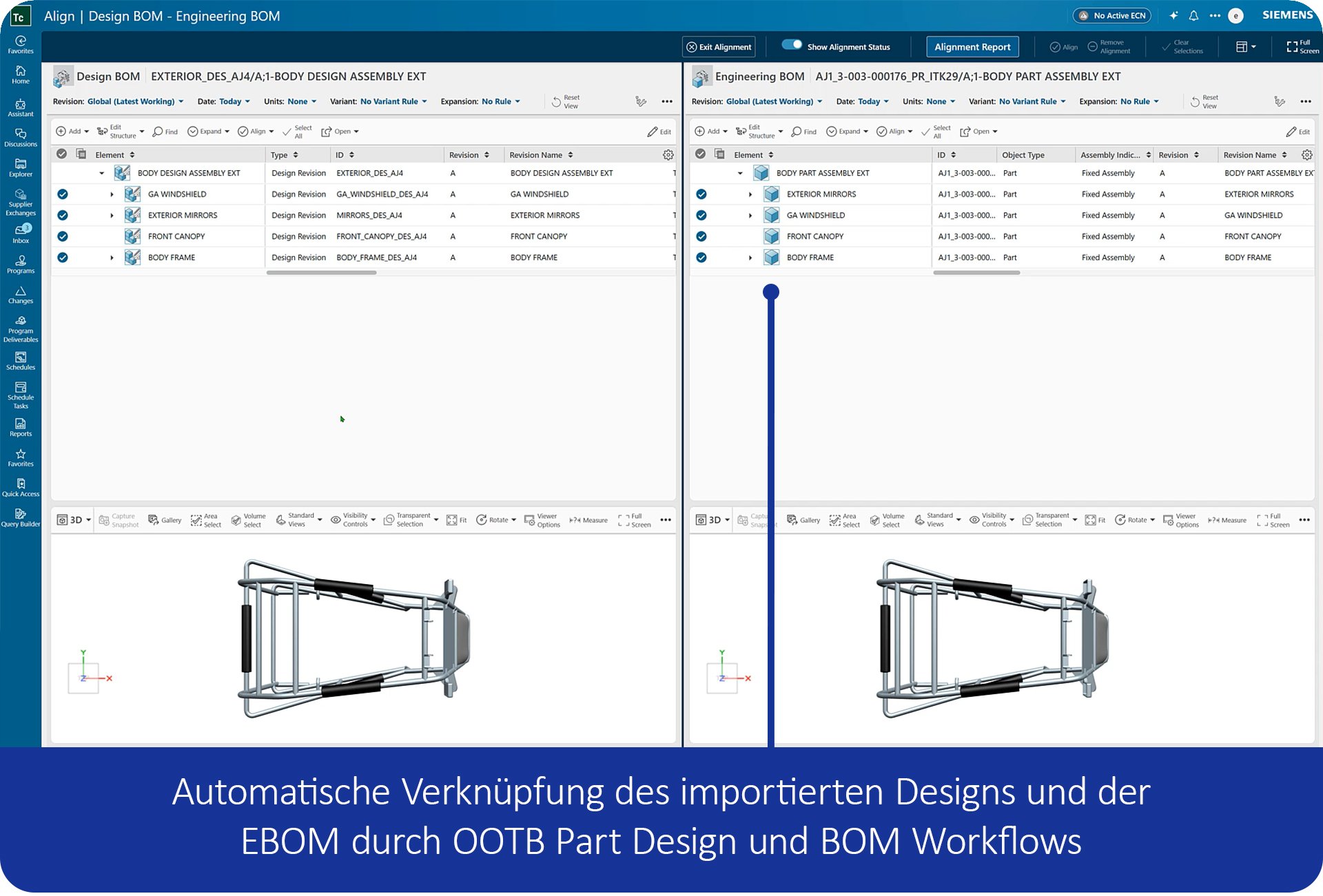Toggle check on Engineering BOM BODY FRAME row
This screenshot has width=1323, height=896.
701,258
